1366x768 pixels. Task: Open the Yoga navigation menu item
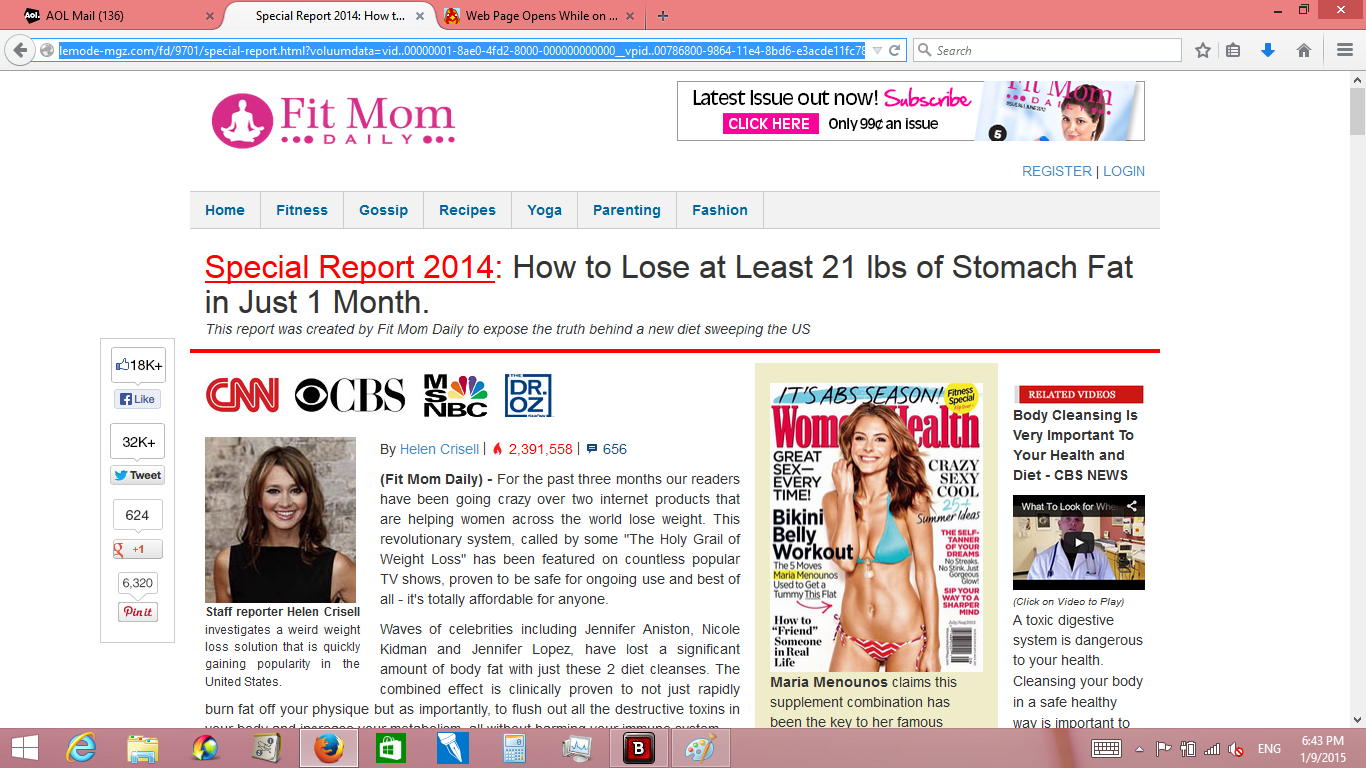point(544,210)
